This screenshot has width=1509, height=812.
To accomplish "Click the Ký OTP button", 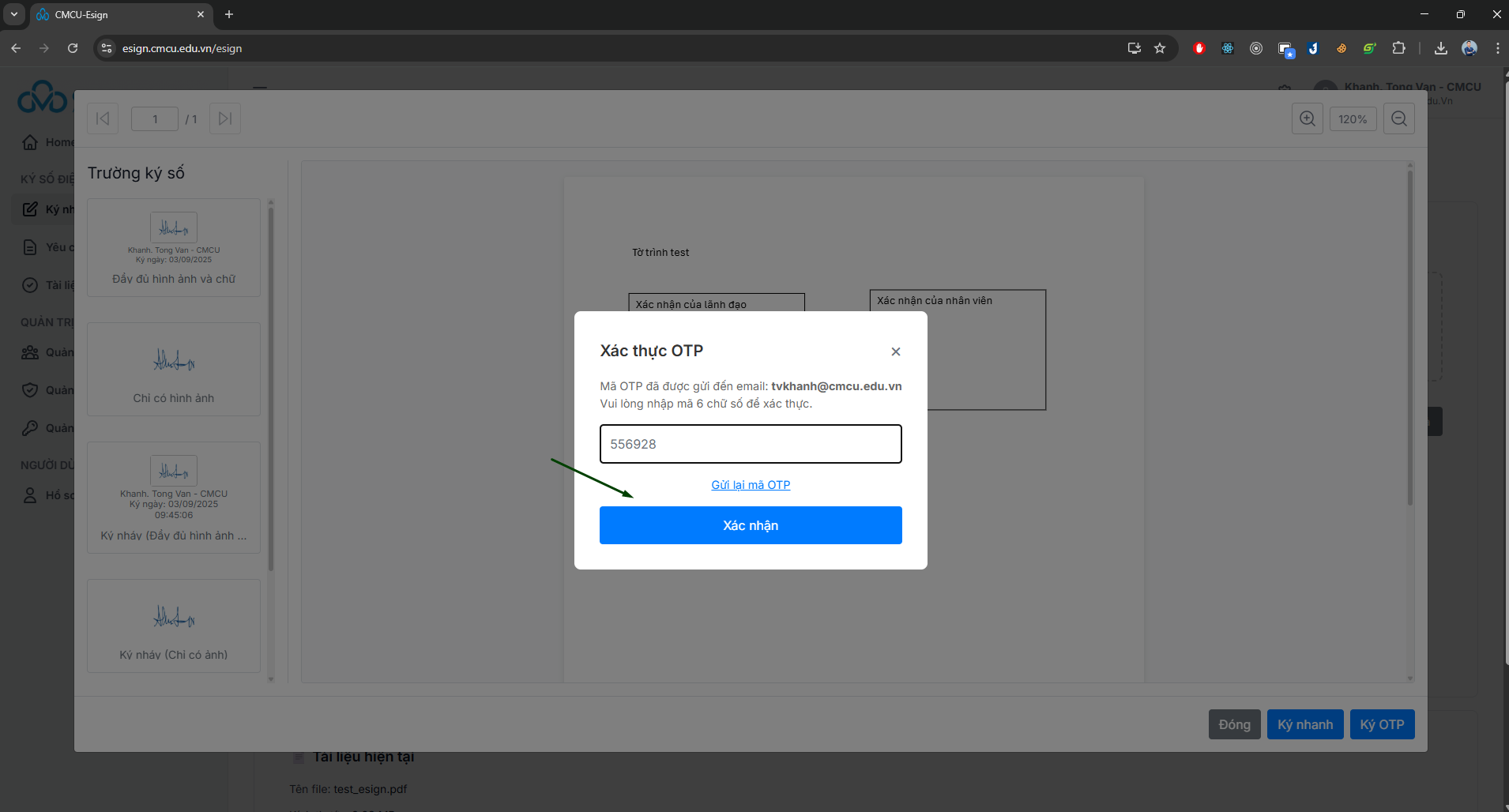I will [1382, 724].
